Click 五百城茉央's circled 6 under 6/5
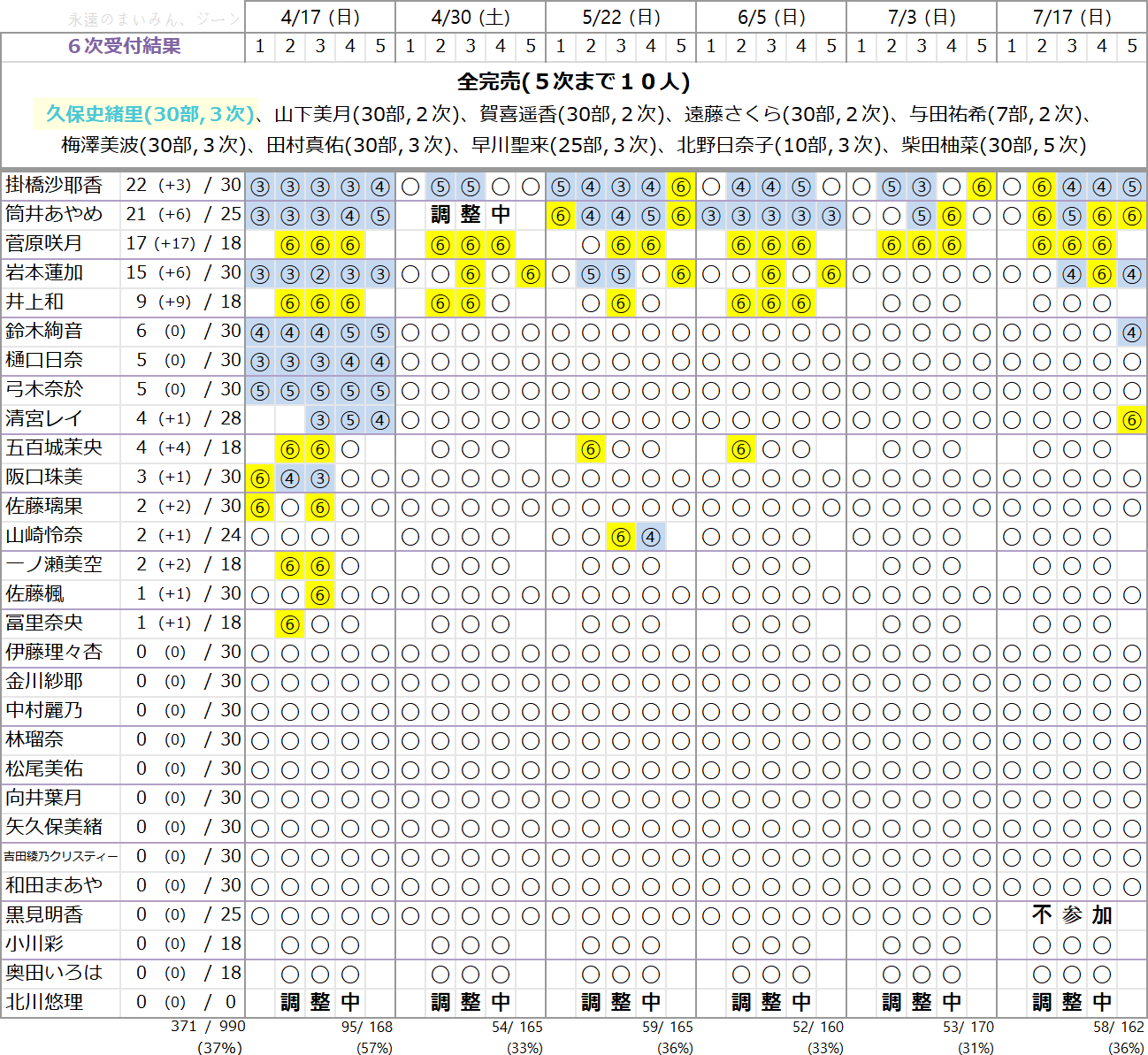The image size is (1148, 1055). 741,449
